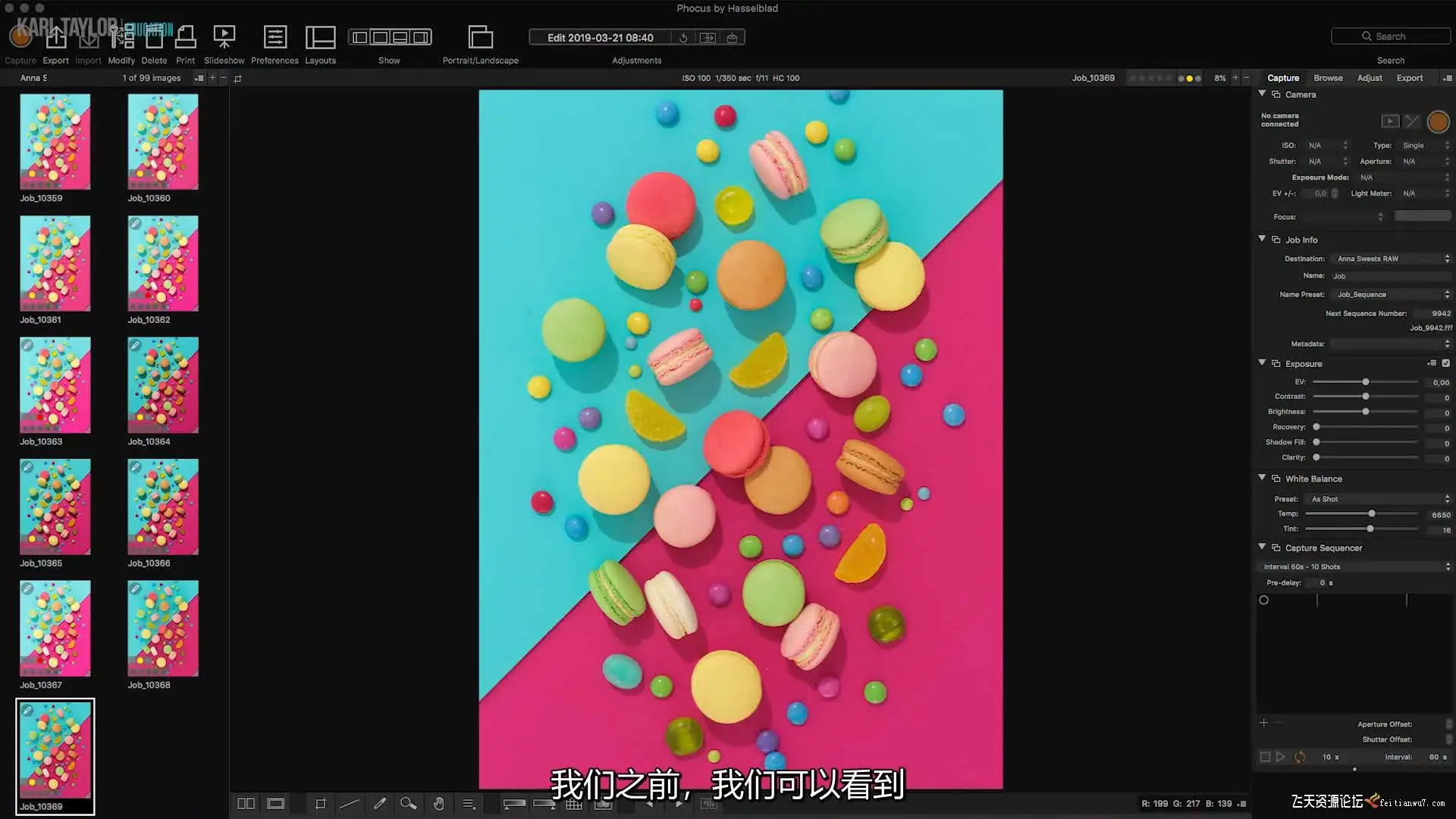
Task: Collapse the Camera section triangle
Action: 1262,94
